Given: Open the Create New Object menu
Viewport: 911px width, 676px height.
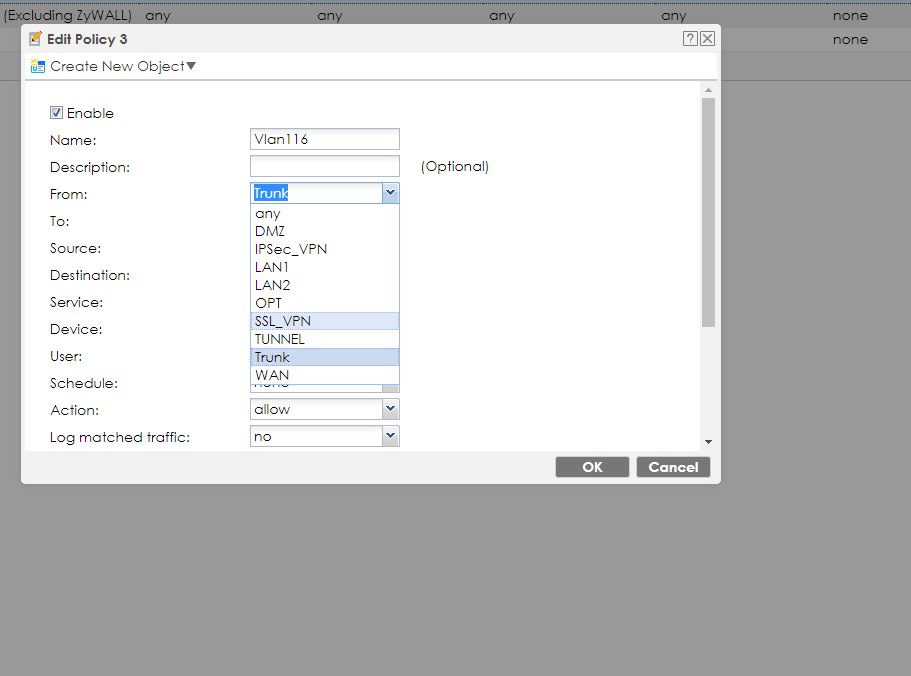Looking at the screenshot, I should coord(123,66).
